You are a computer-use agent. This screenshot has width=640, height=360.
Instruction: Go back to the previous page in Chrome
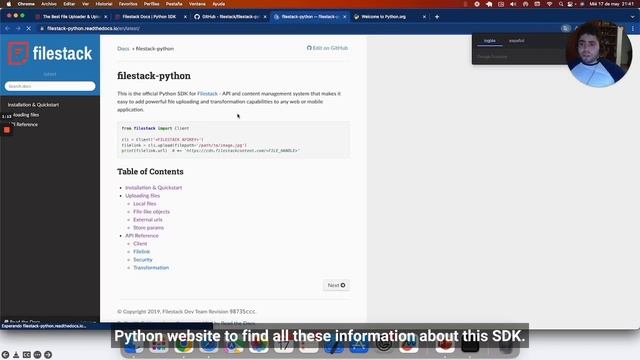click(7, 29)
